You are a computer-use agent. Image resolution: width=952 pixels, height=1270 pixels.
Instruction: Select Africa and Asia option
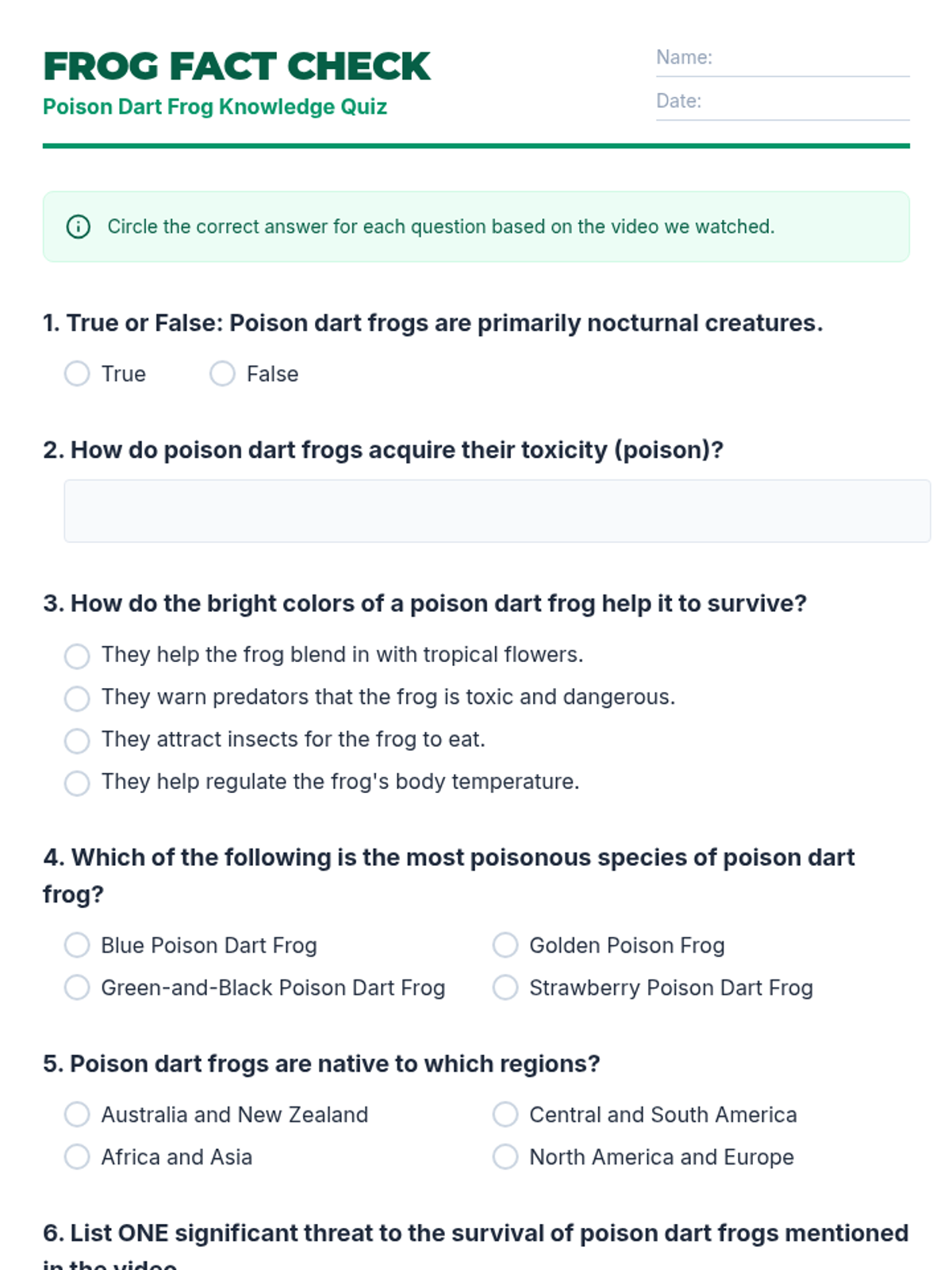[77, 1157]
